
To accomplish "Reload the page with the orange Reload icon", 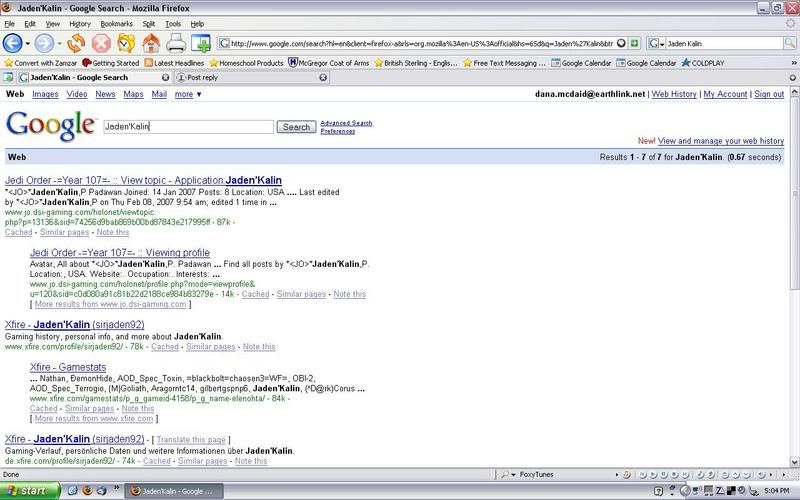I will point(76,43).
